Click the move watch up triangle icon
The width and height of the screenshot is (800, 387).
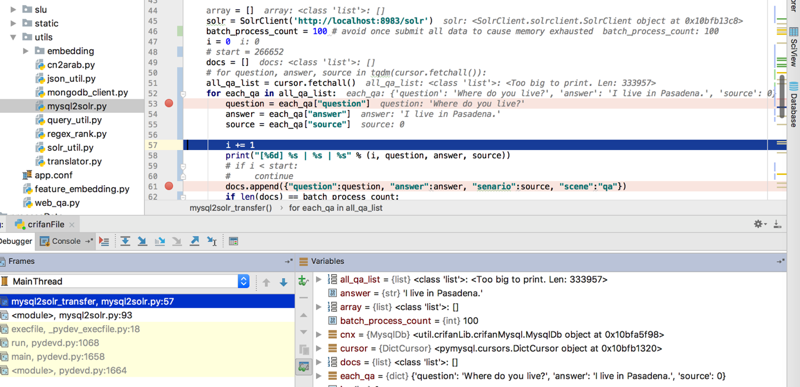(304, 315)
